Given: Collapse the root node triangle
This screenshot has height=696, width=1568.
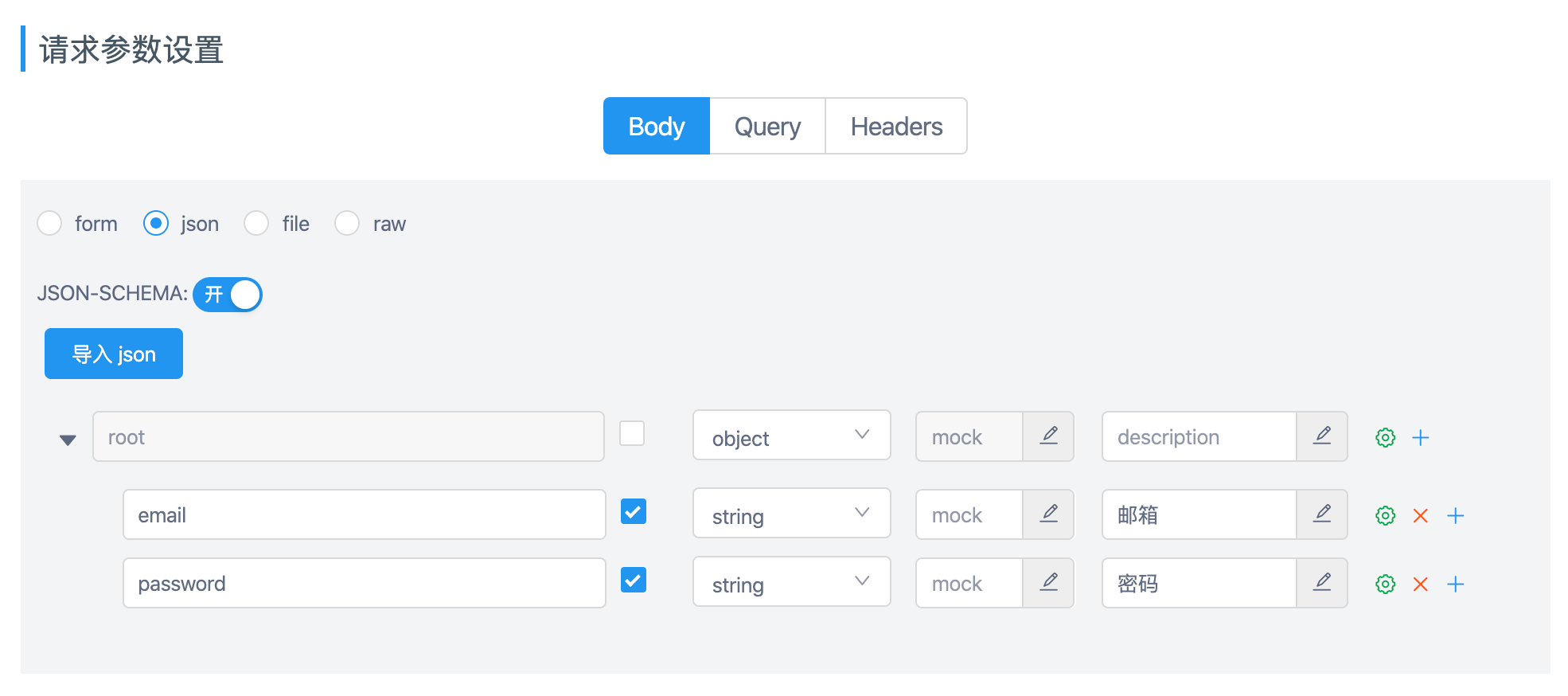Looking at the screenshot, I should [68, 440].
